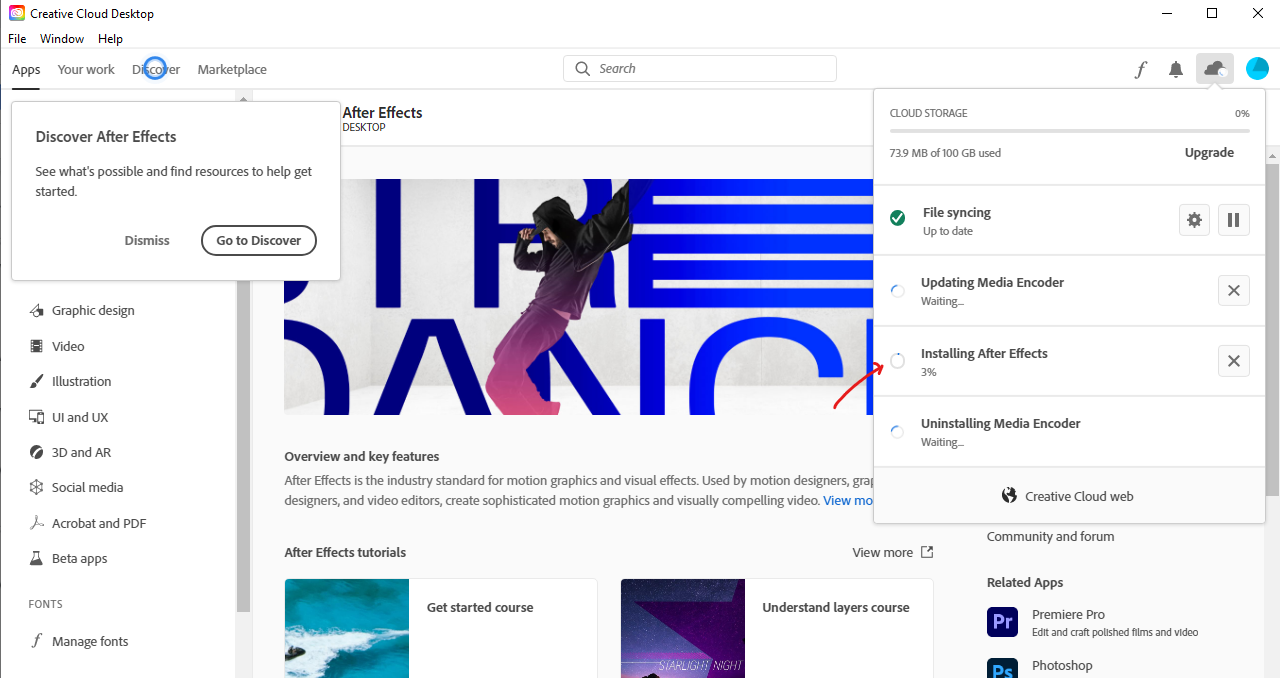Screen dimensions: 1280x678
Task: Open the Community and forum link
Action: pos(1050,536)
